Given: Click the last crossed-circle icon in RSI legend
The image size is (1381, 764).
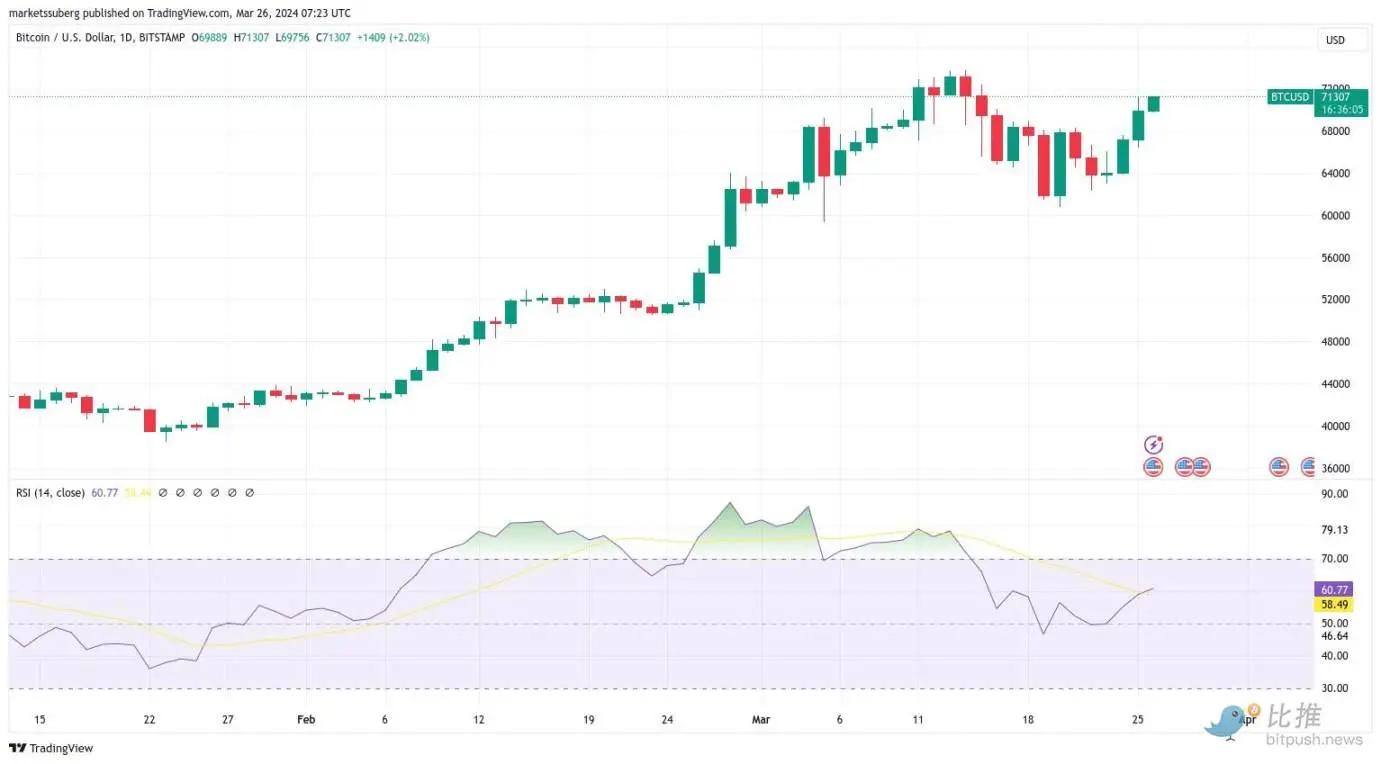Looking at the screenshot, I should pos(250,493).
